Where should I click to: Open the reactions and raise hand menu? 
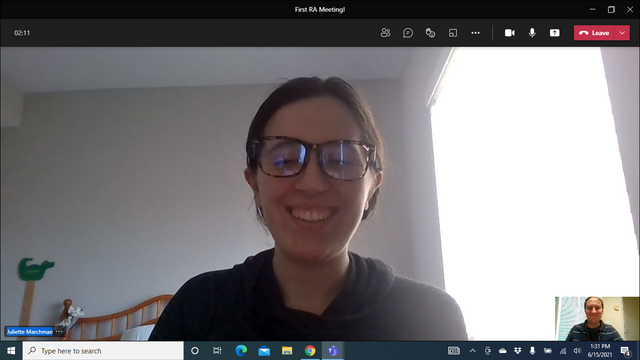[x=430, y=33]
